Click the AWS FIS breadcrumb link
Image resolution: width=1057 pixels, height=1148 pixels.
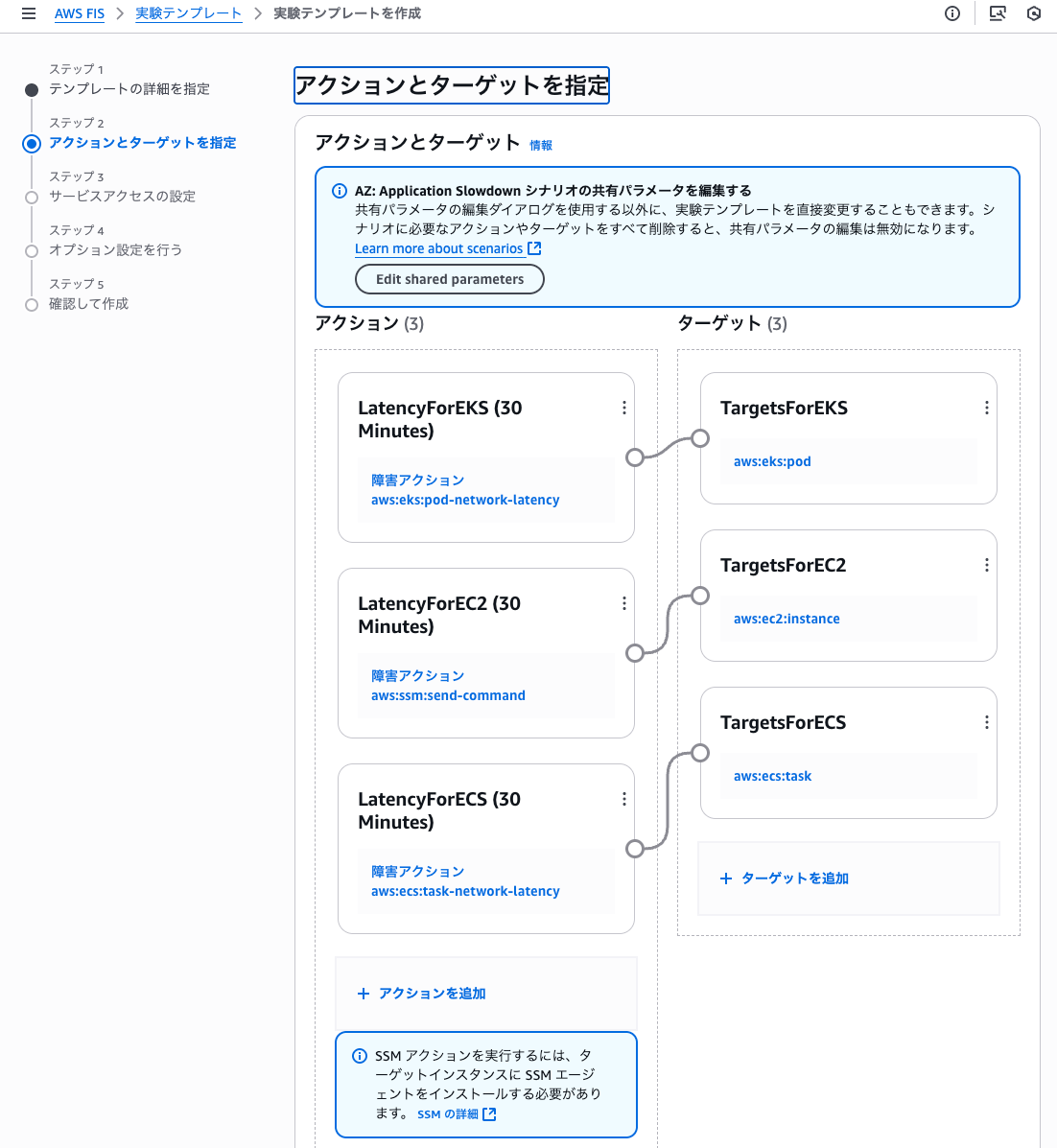[x=79, y=13]
